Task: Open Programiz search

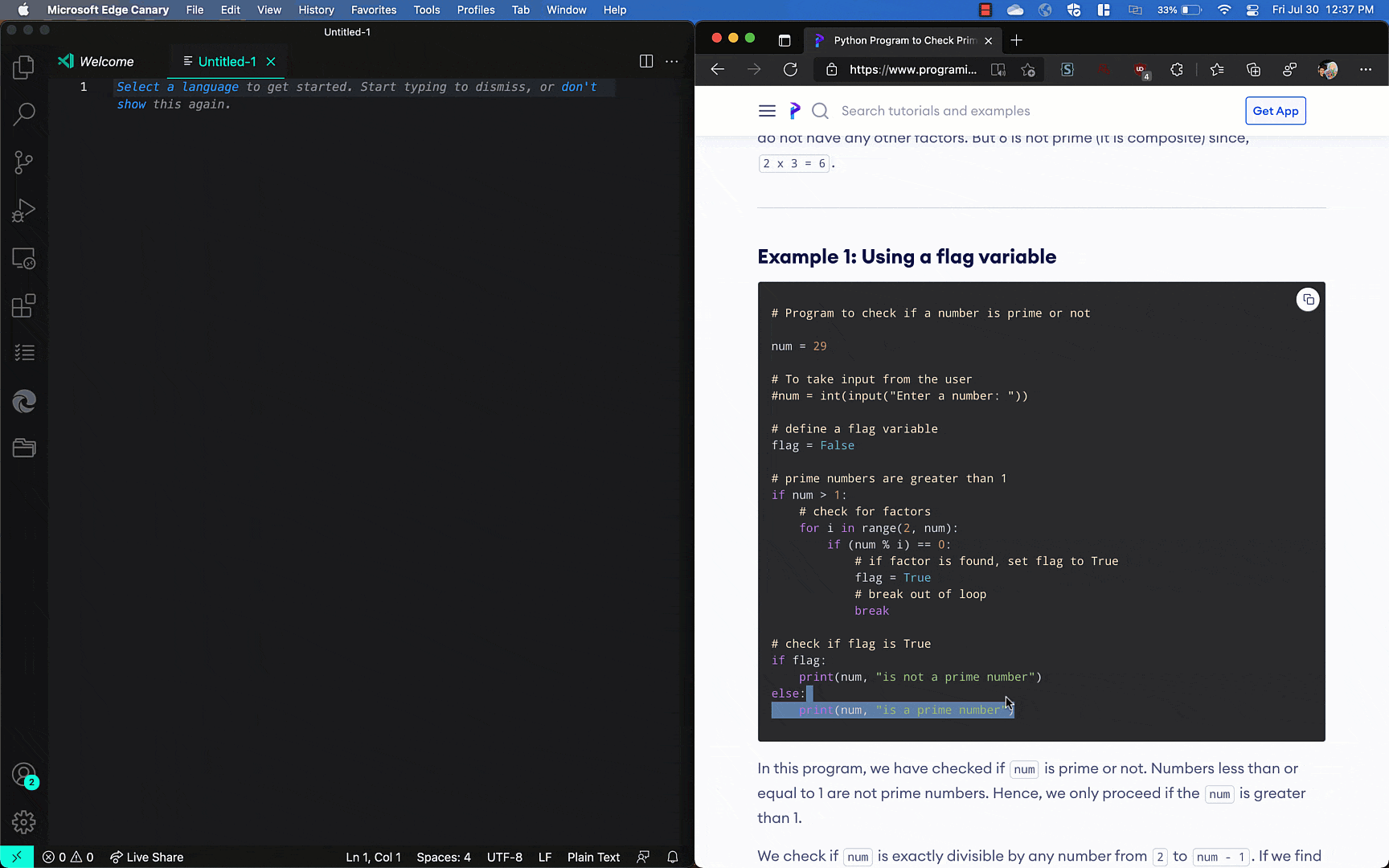Action: tap(820, 110)
